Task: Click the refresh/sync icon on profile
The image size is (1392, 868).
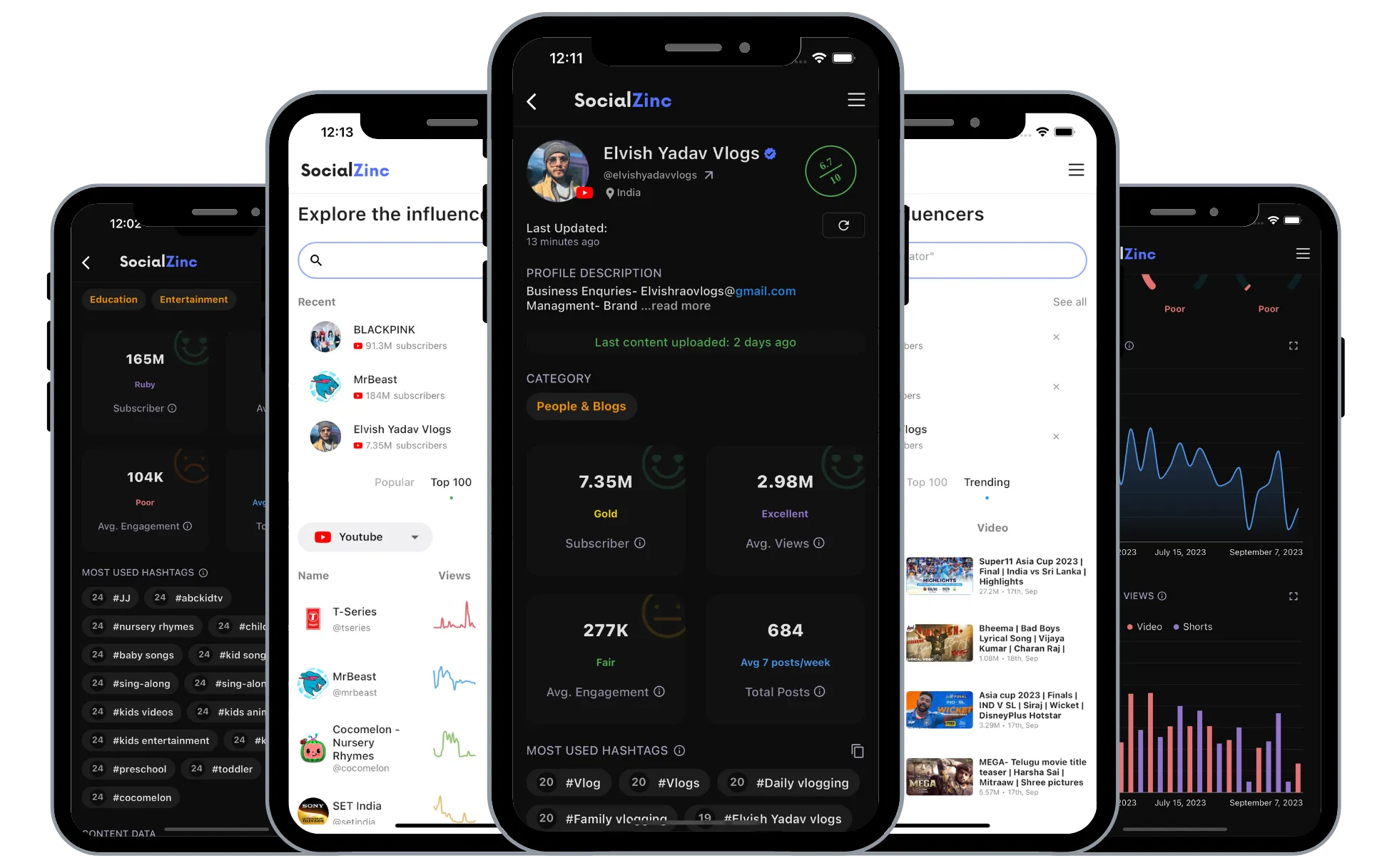Action: tap(844, 224)
